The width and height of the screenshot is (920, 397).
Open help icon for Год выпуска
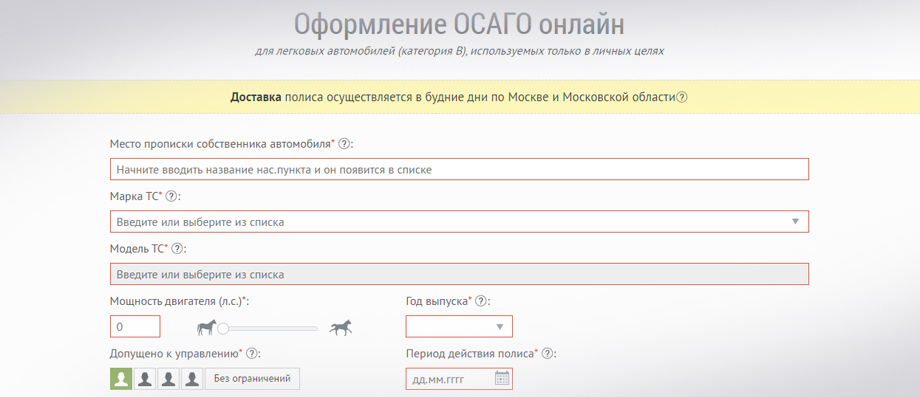tap(481, 301)
